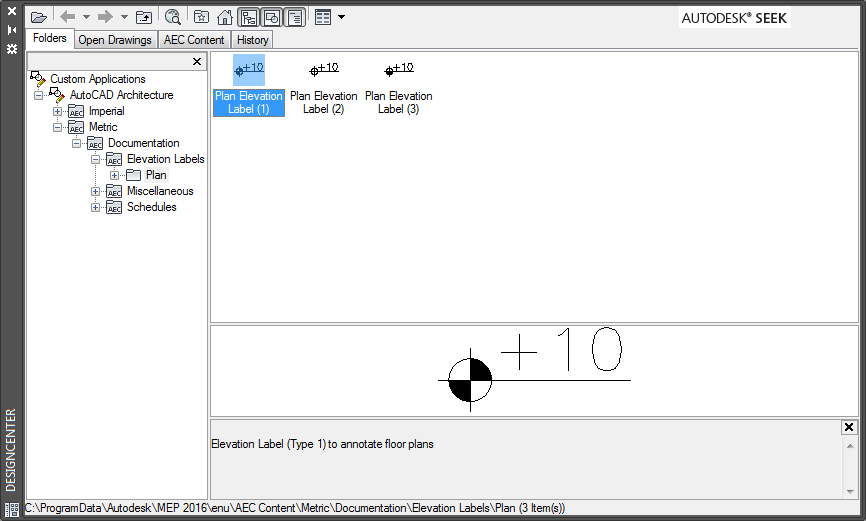Viewport: 866px width, 521px height.
Task: Open the Search tool icon
Action: pyautogui.click(x=173, y=18)
